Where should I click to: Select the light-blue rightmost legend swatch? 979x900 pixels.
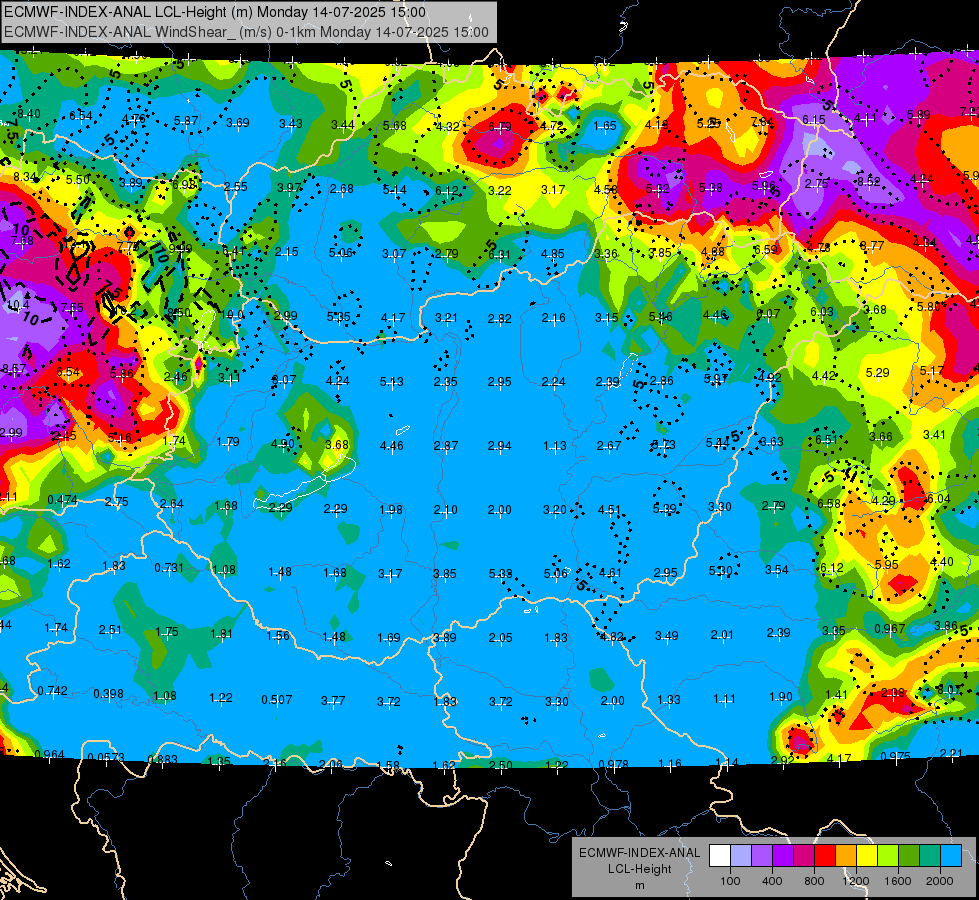[951, 856]
